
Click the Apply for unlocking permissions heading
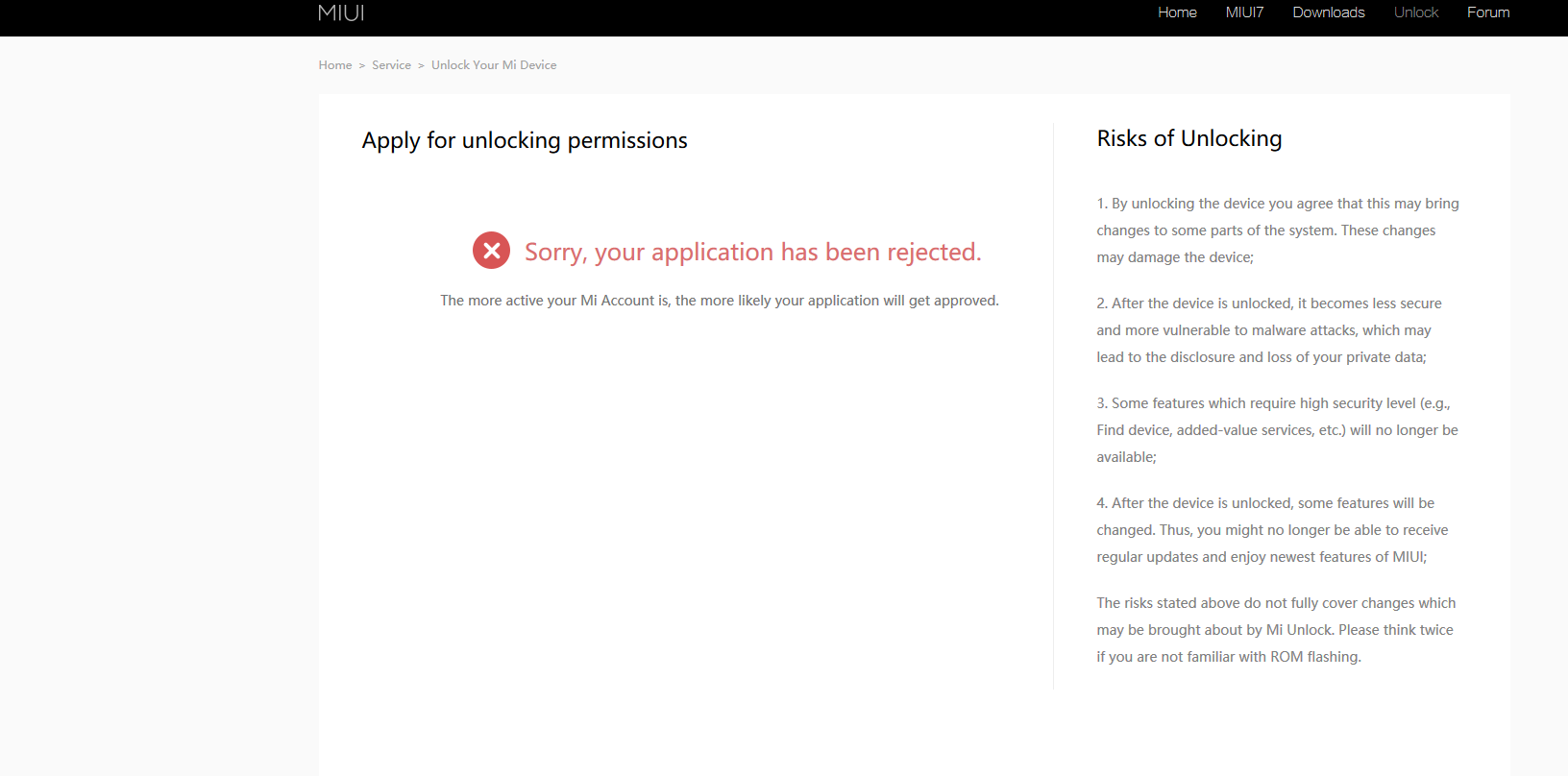coord(525,140)
